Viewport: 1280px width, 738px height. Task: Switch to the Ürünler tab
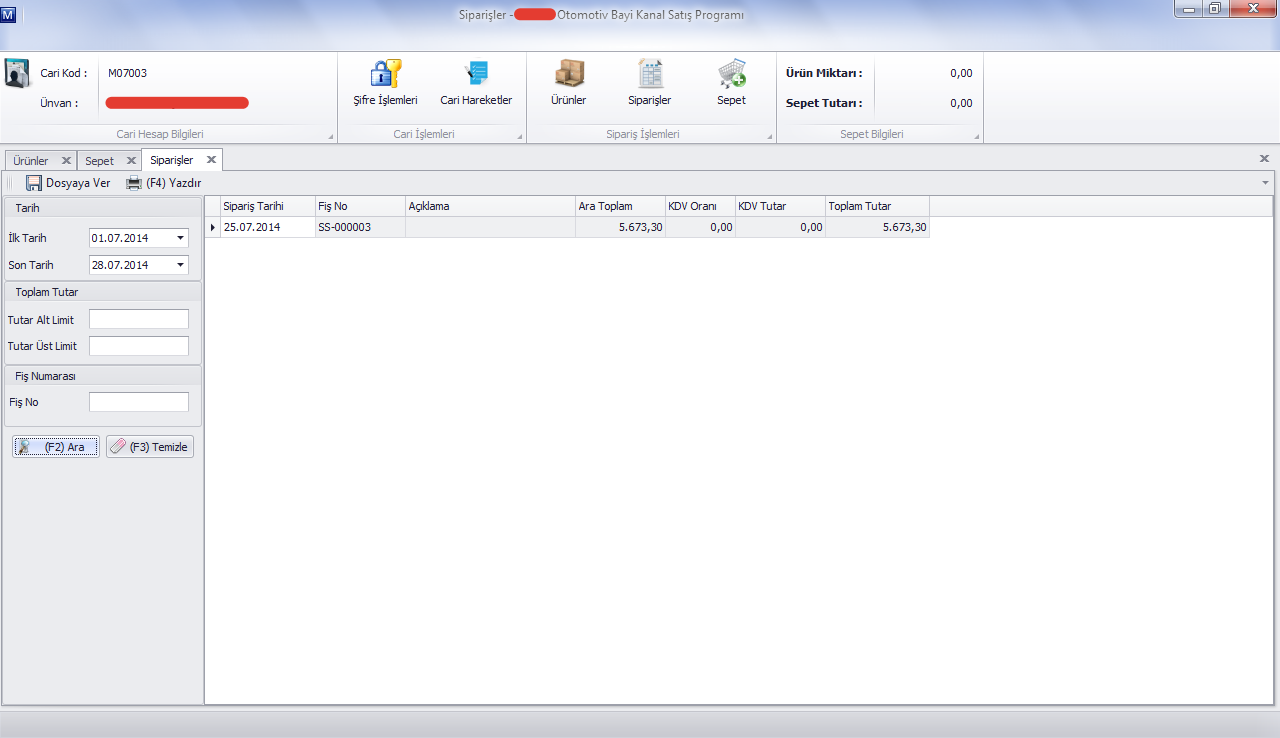[x=30, y=160]
